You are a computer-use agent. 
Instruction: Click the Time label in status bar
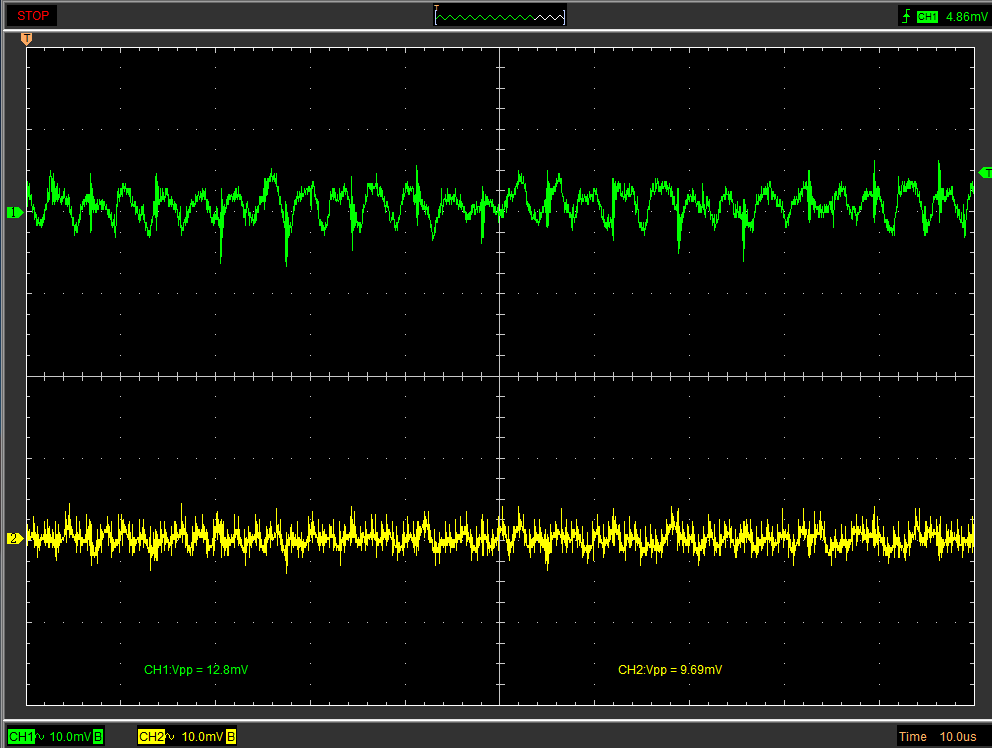click(912, 737)
